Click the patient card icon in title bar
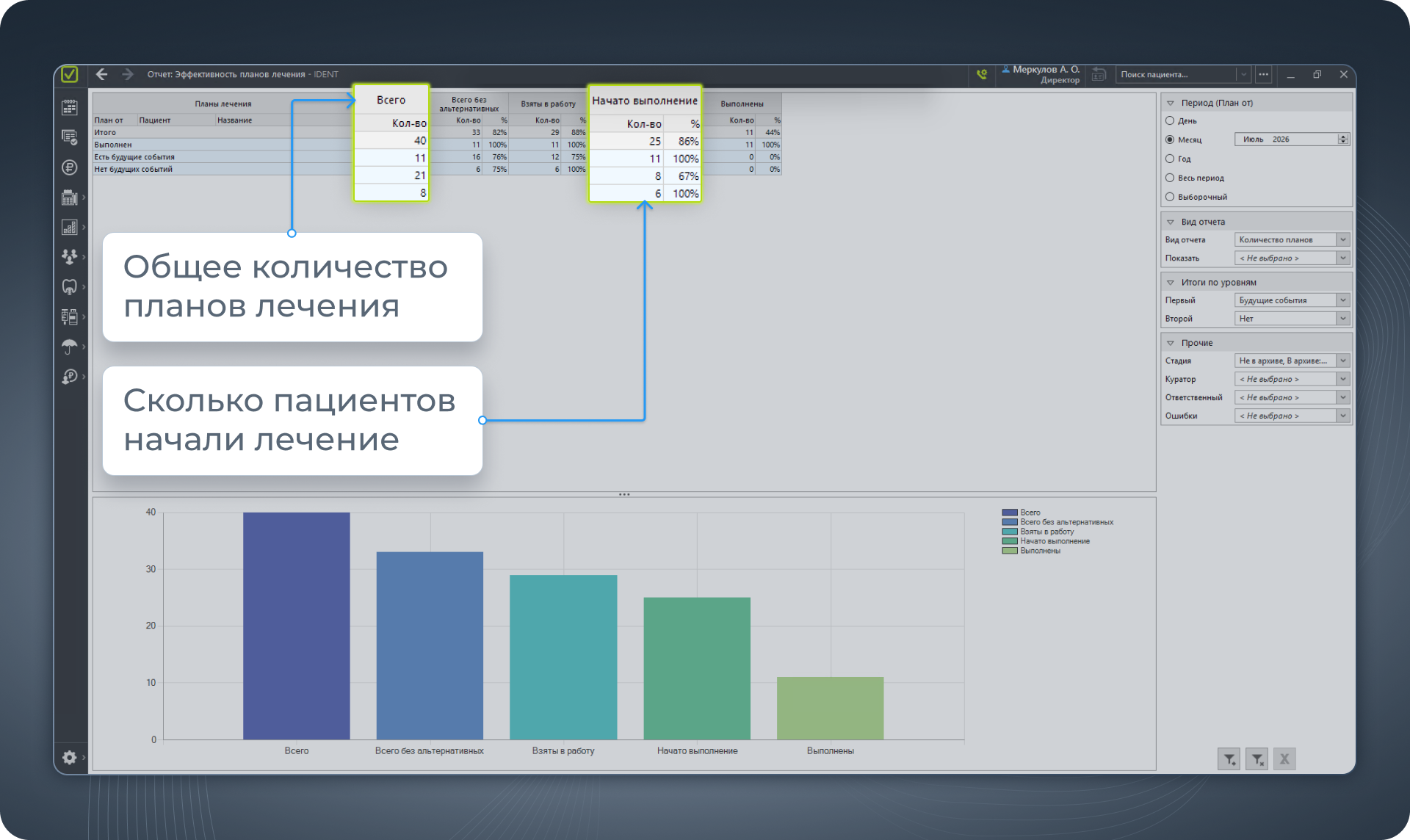The width and height of the screenshot is (1410, 840). point(1099,74)
